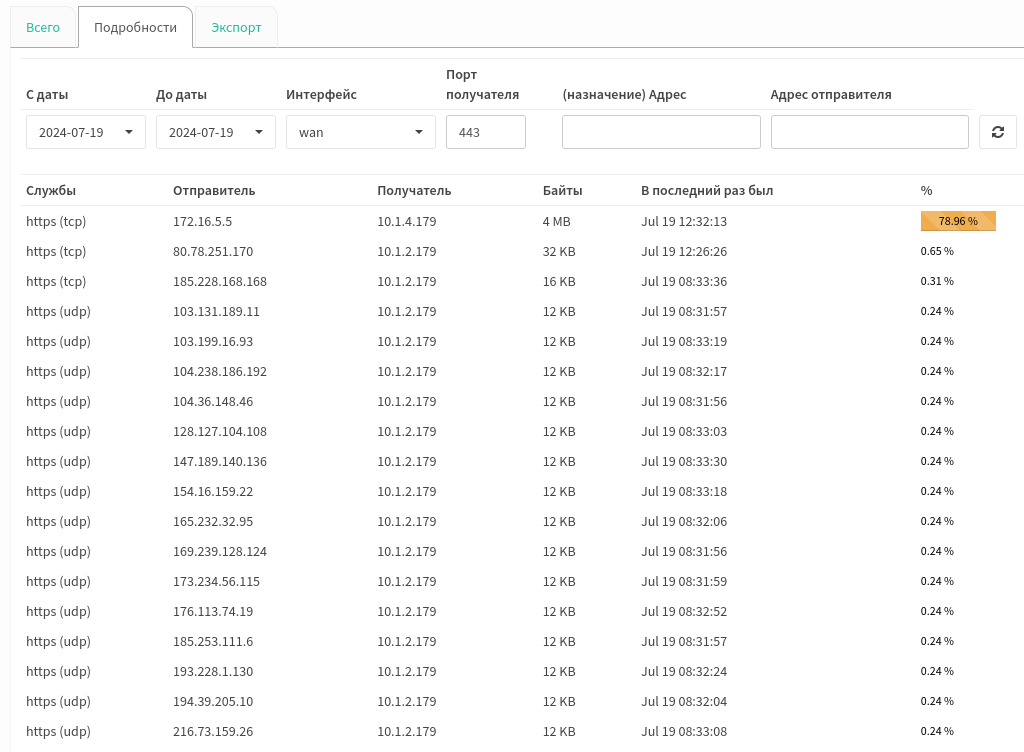Click timestamp Jul 19 08:33:08
Viewport: 1024px width, 752px height.
tap(684, 732)
